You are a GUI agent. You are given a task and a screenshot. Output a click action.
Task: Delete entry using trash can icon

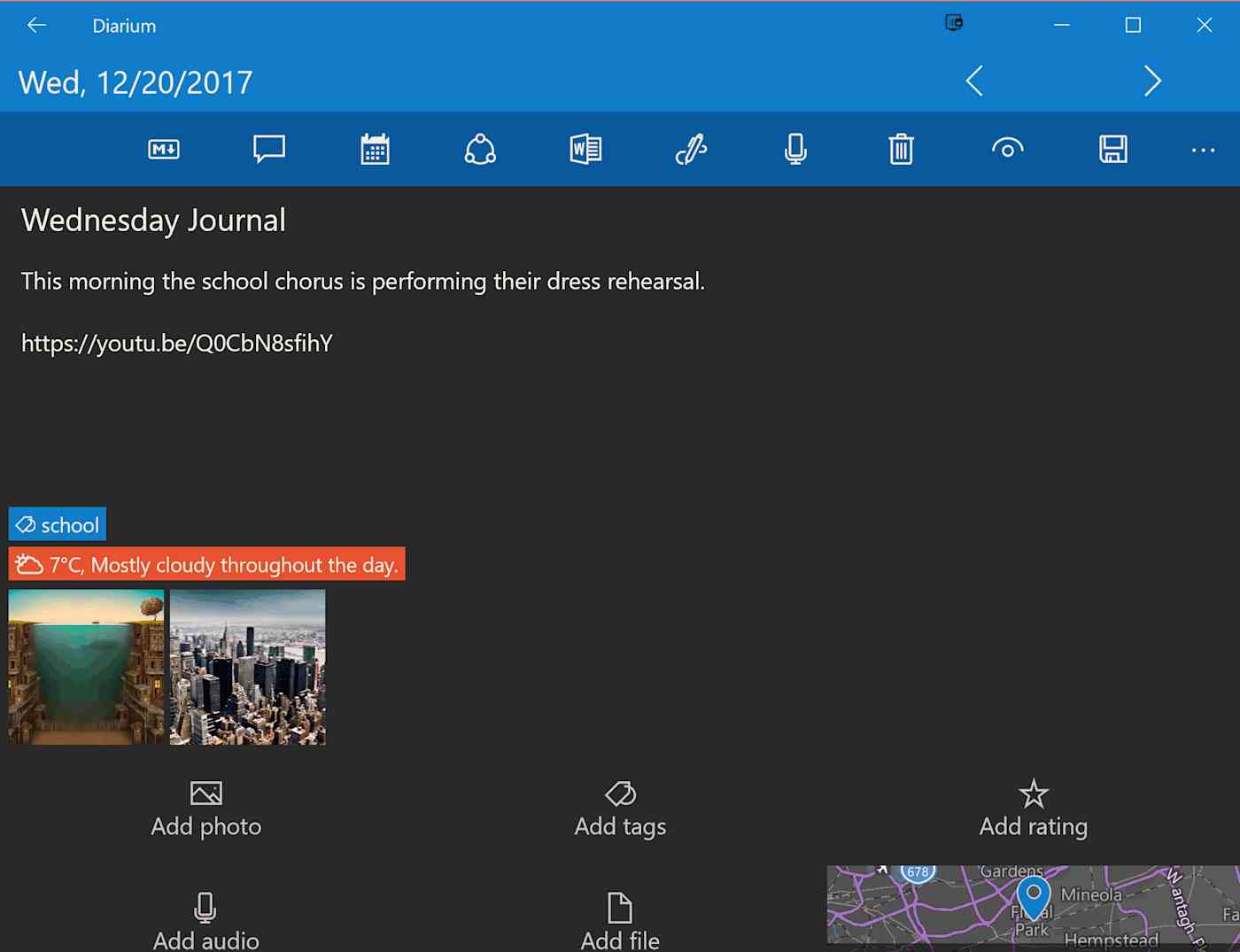pos(902,149)
